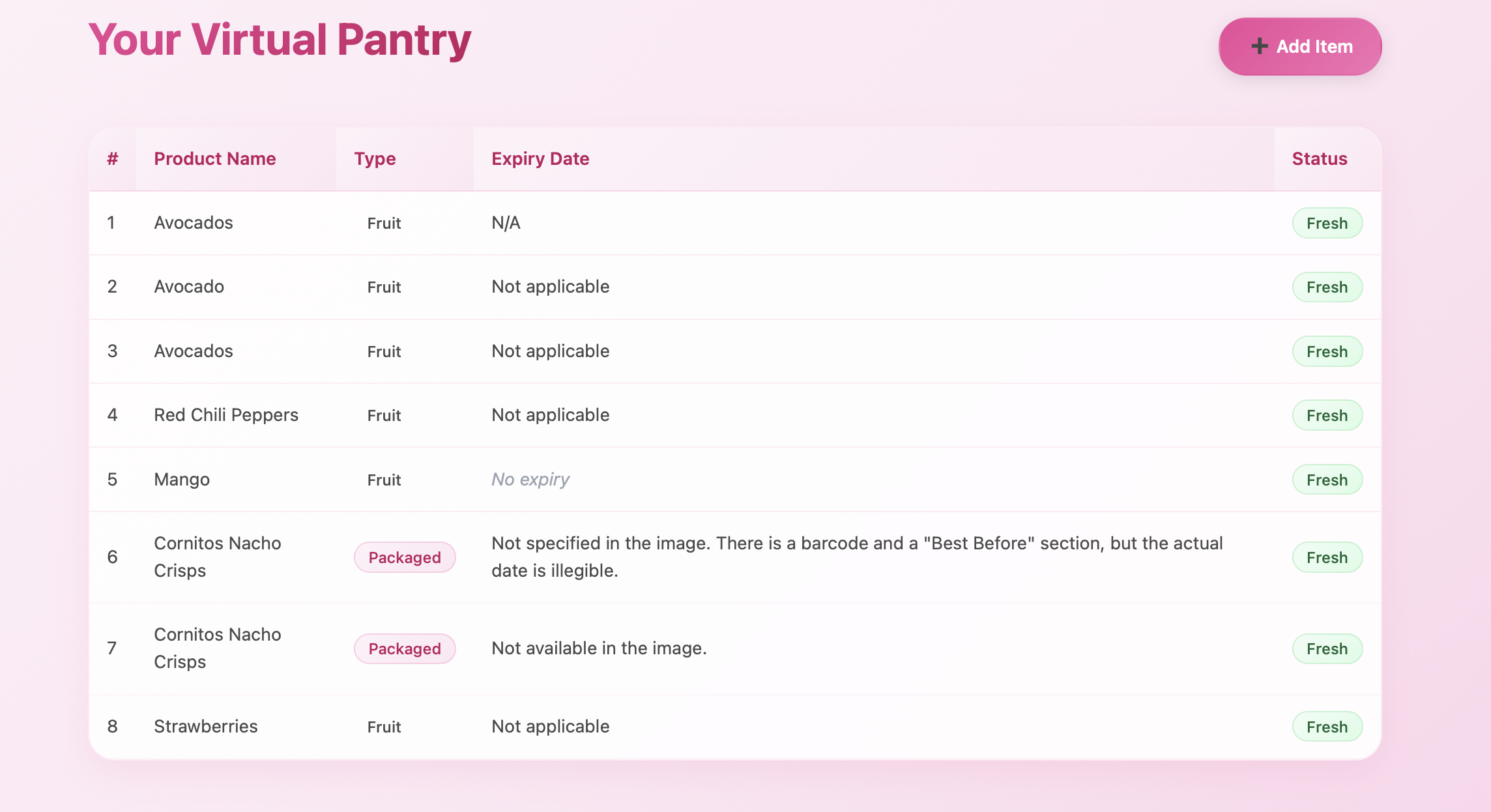Click the No expiry text for Mango
Image resolution: width=1491 pixels, height=812 pixels.
[530, 480]
